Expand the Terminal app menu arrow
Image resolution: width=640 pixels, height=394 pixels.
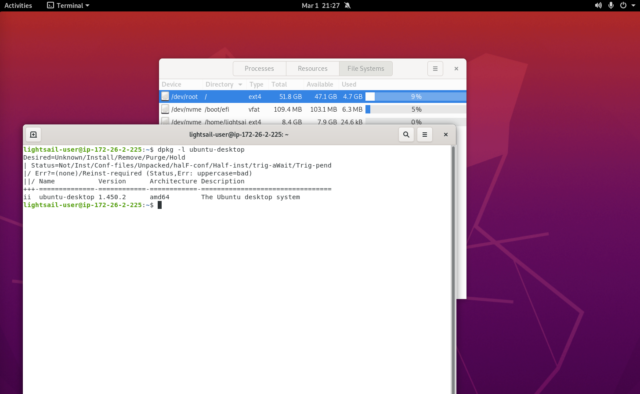[x=87, y=6]
